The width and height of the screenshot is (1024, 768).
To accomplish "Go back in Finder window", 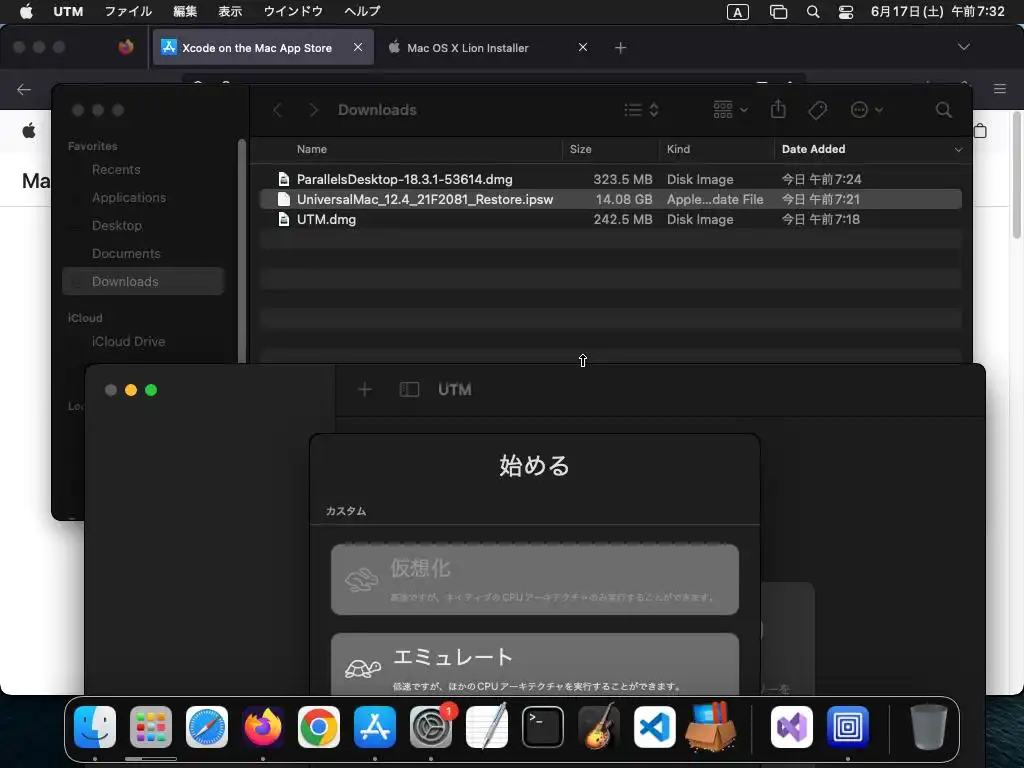I will click(x=278, y=110).
